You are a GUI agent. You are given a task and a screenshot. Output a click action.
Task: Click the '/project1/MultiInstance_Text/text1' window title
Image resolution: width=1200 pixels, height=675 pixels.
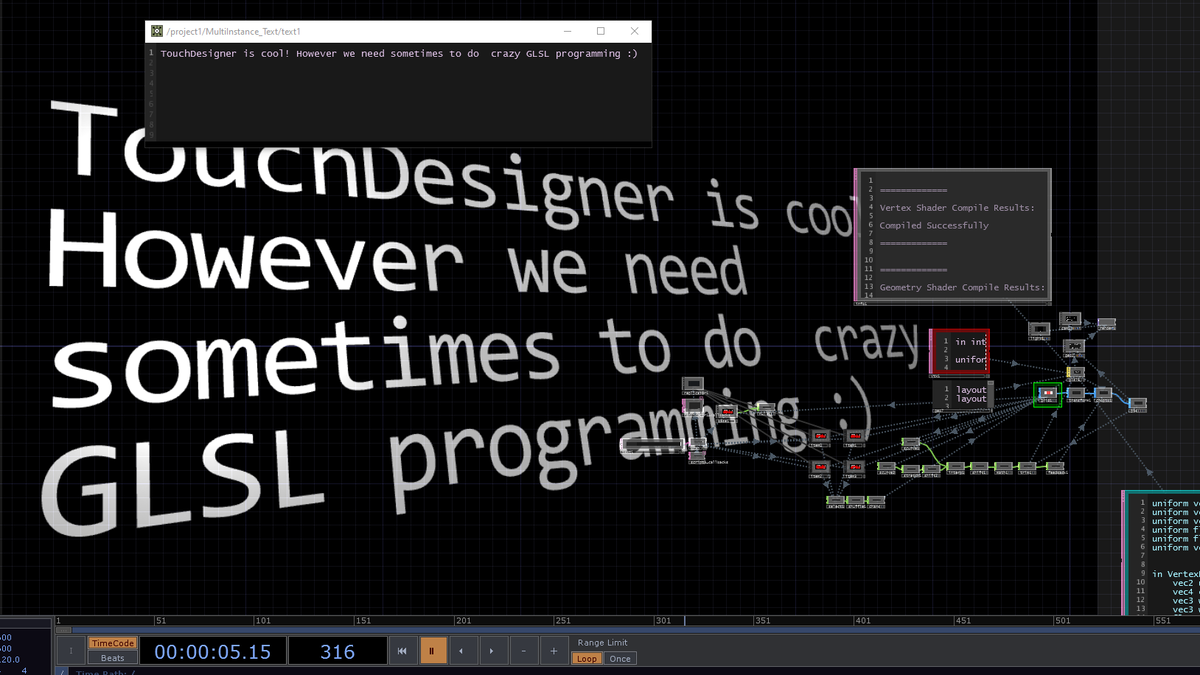(234, 32)
